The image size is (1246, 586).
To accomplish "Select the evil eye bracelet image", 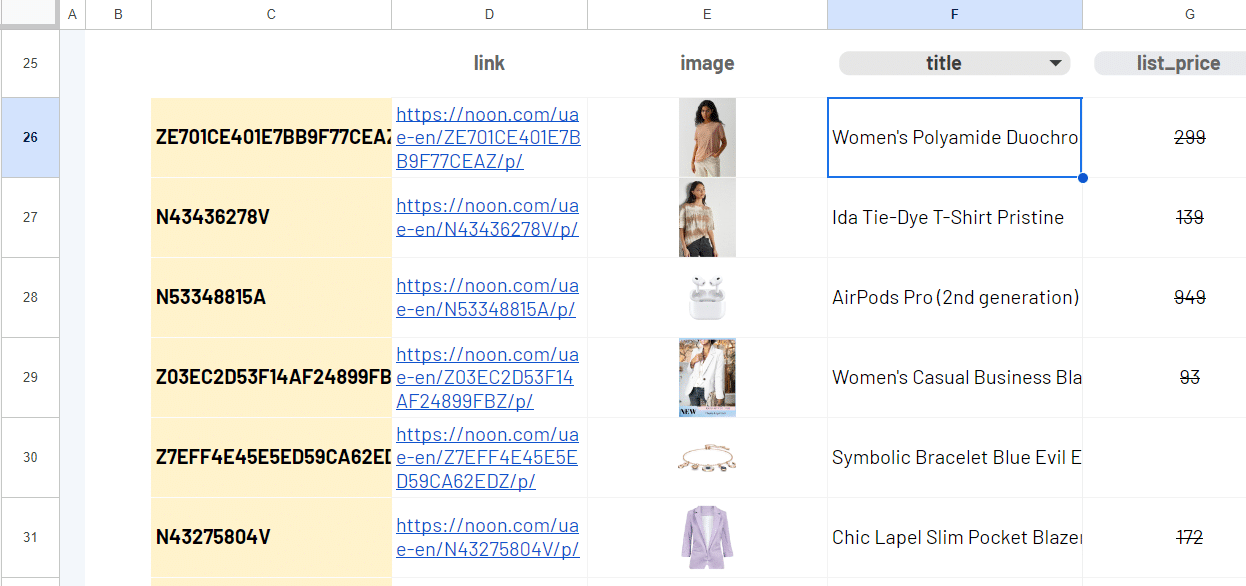I will tap(707, 458).
